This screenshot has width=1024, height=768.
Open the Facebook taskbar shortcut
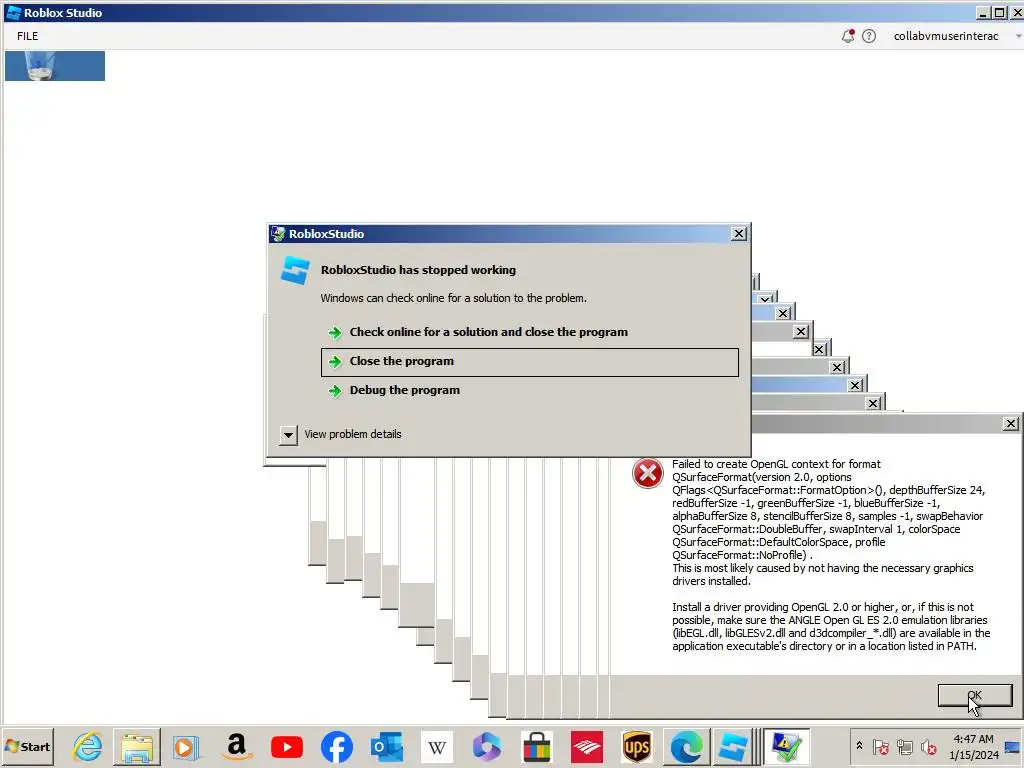(x=337, y=746)
